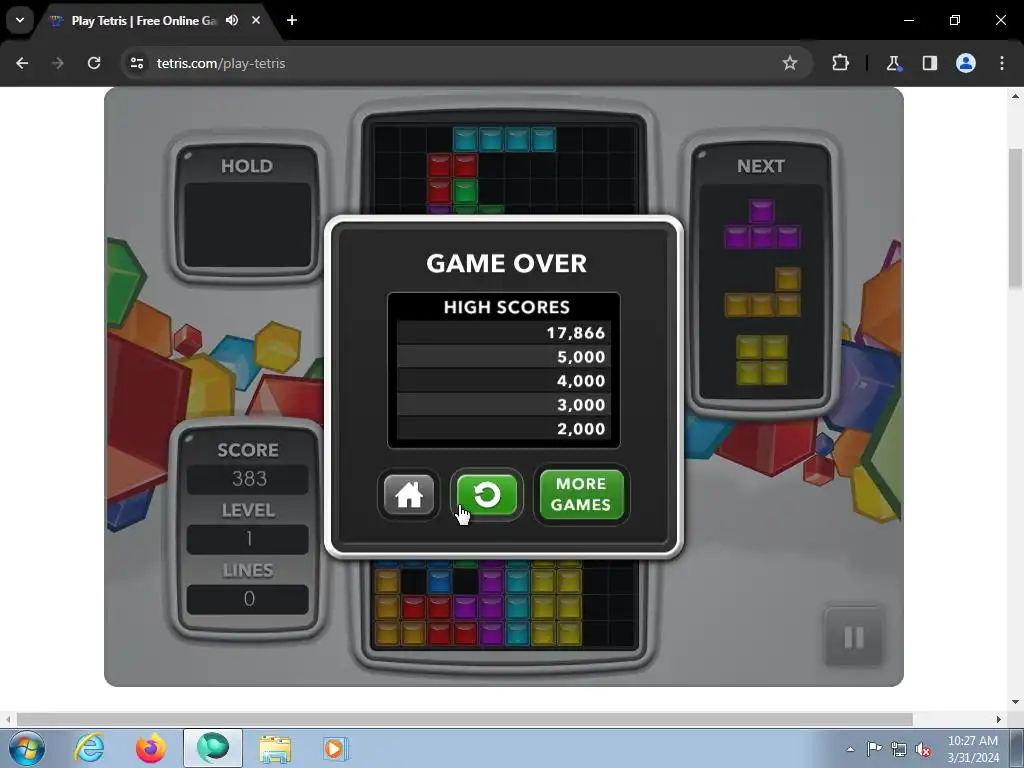Viewport: 1024px width, 768px height.
Task: Go back in Chrome browser history
Action: (22, 63)
